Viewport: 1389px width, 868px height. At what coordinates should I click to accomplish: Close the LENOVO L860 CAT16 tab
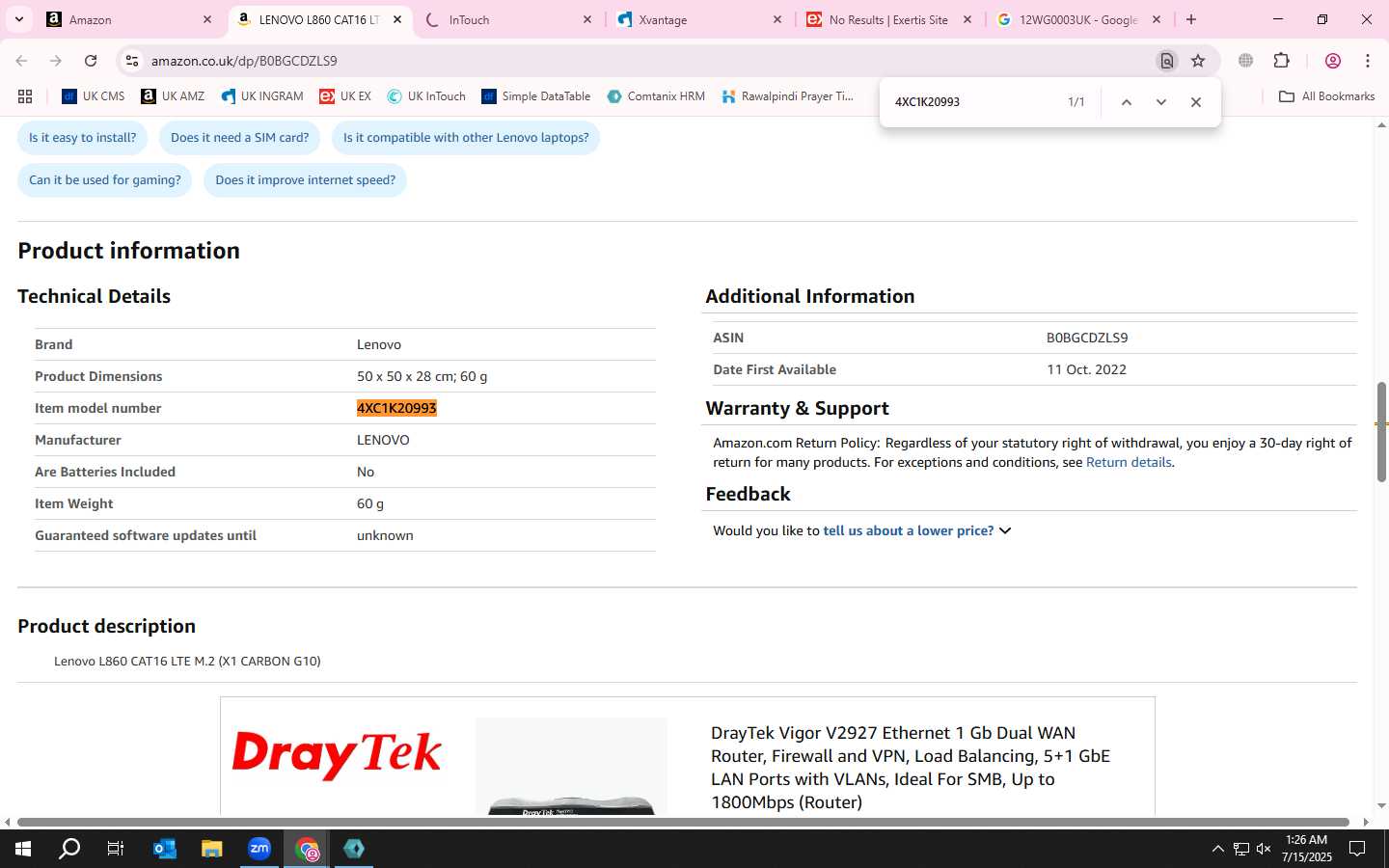pyautogui.click(x=396, y=19)
